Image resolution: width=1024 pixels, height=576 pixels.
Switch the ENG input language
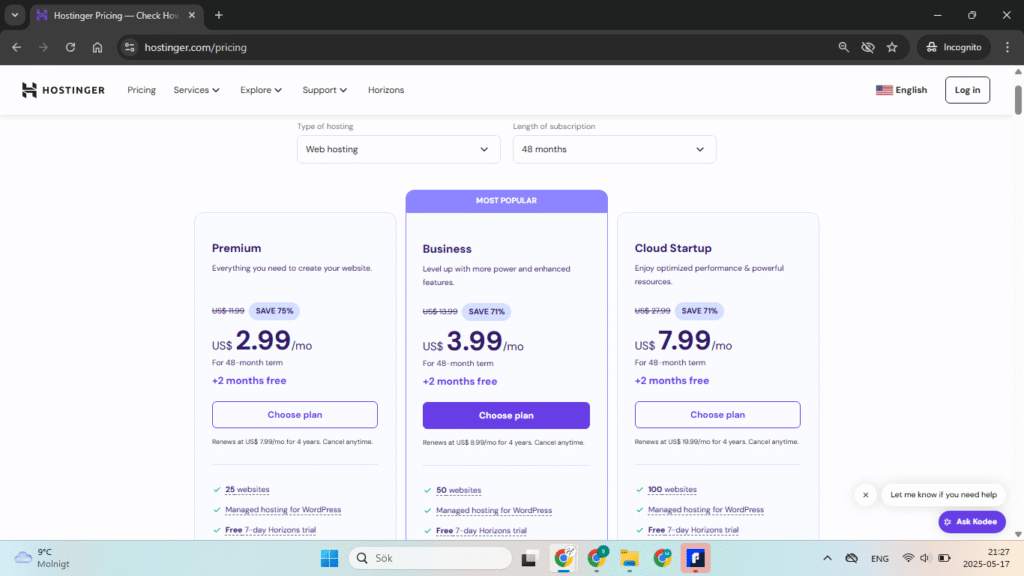pos(880,558)
